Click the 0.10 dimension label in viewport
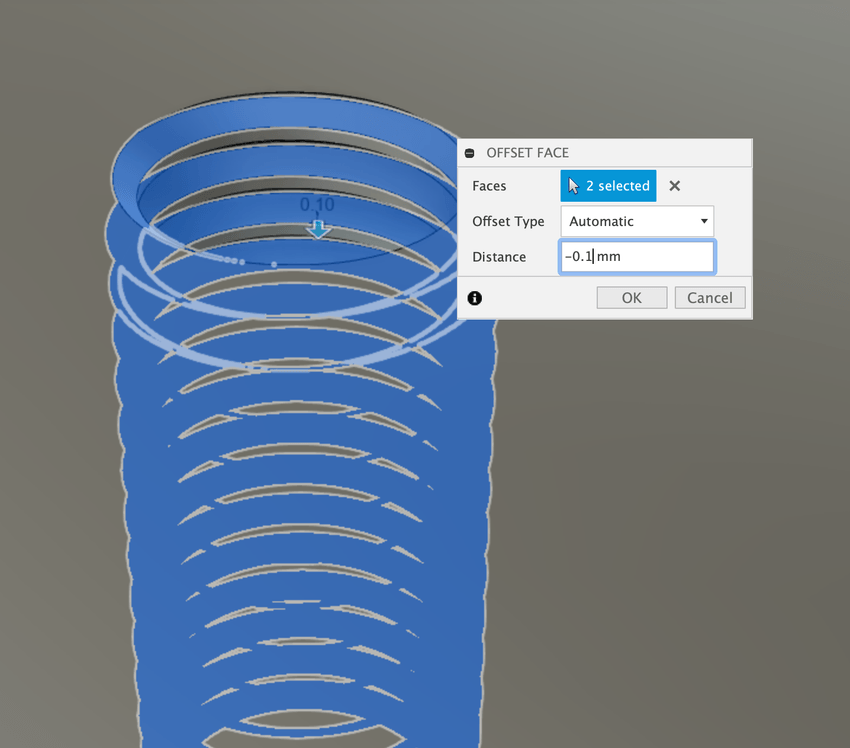The height and width of the screenshot is (748, 850). (x=317, y=204)
